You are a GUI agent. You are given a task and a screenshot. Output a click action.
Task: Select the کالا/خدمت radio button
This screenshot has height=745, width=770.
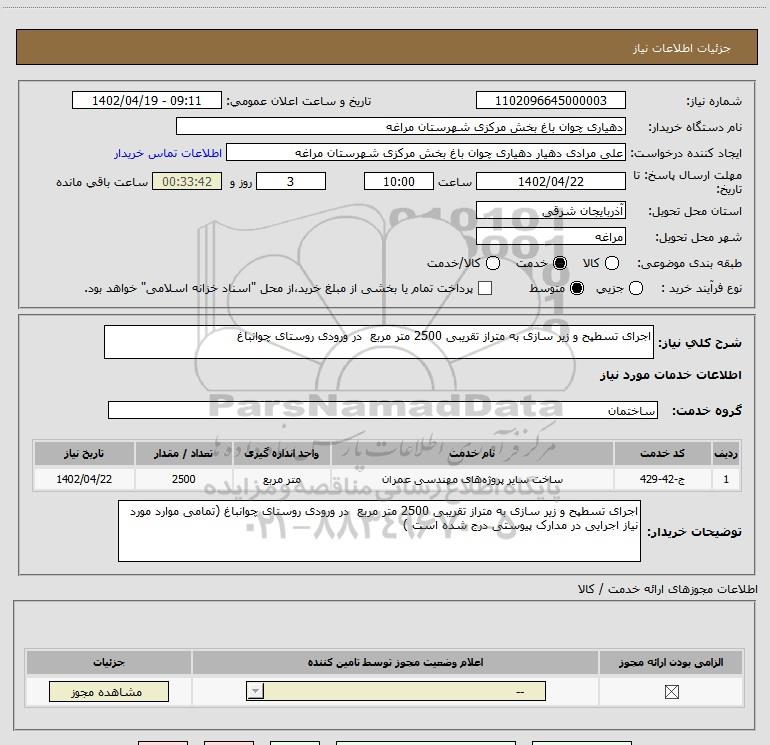click(493, 263)
